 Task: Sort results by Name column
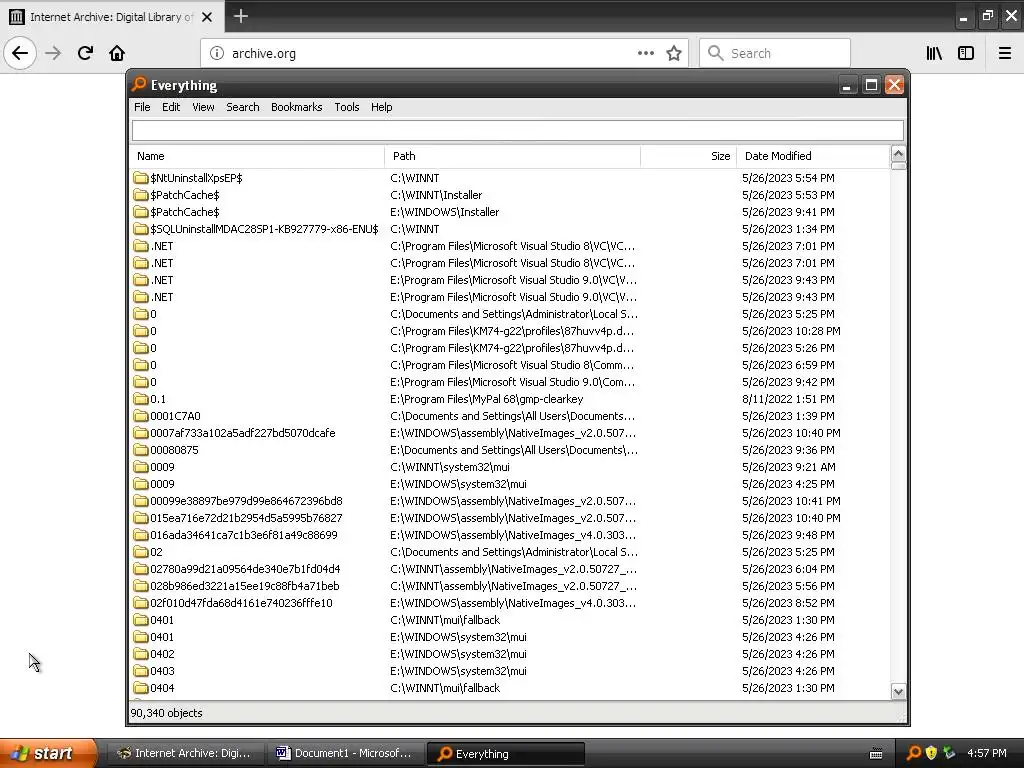257,156
